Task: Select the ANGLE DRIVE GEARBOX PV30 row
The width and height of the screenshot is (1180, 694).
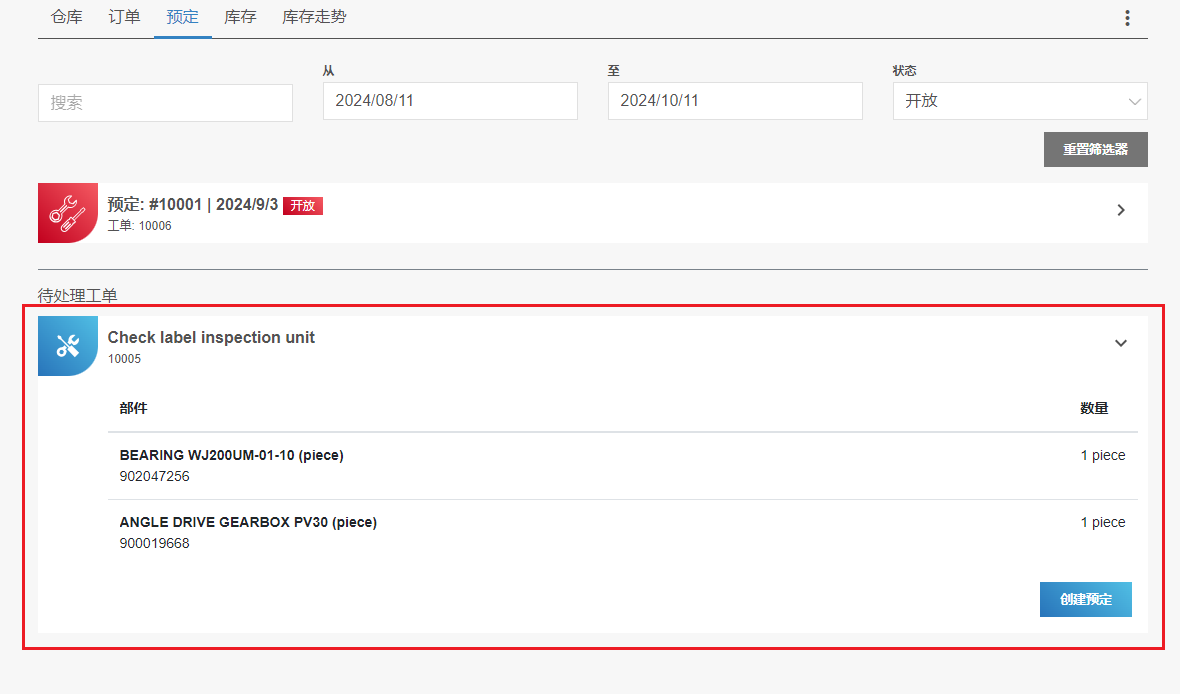Action: click(248, 523)
